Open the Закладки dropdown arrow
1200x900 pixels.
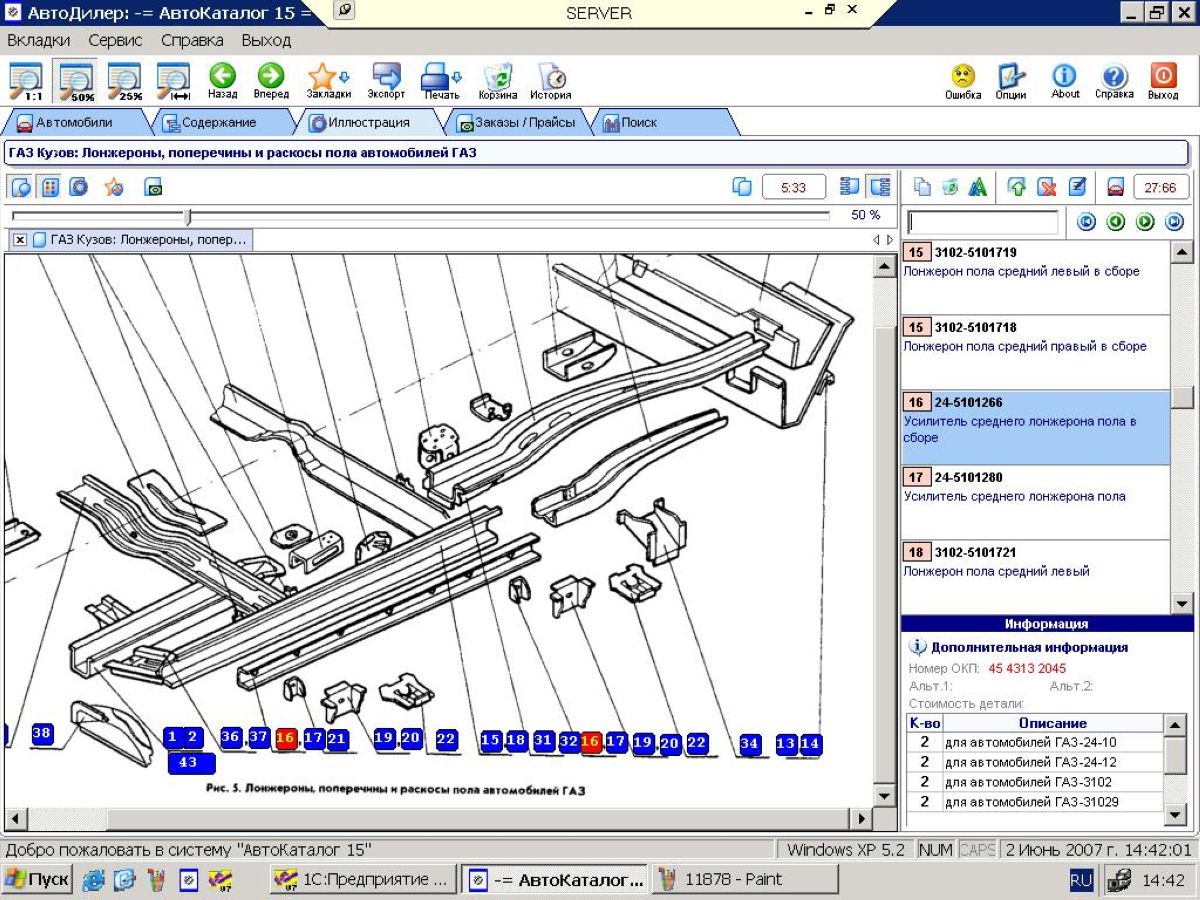[x=345, y=77]
